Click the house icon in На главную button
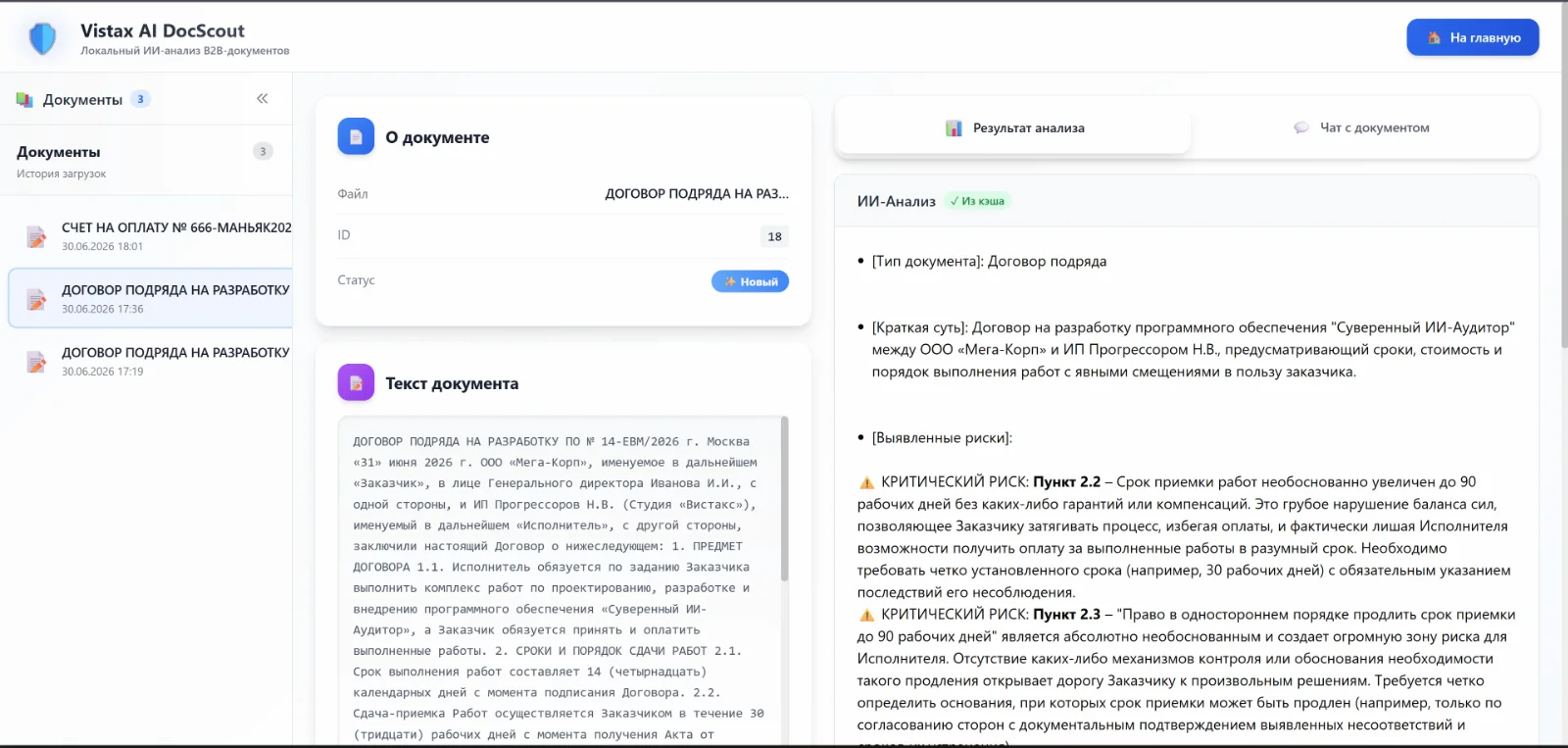Viewport: 1568px width, 748px height. coord(1434,37)
